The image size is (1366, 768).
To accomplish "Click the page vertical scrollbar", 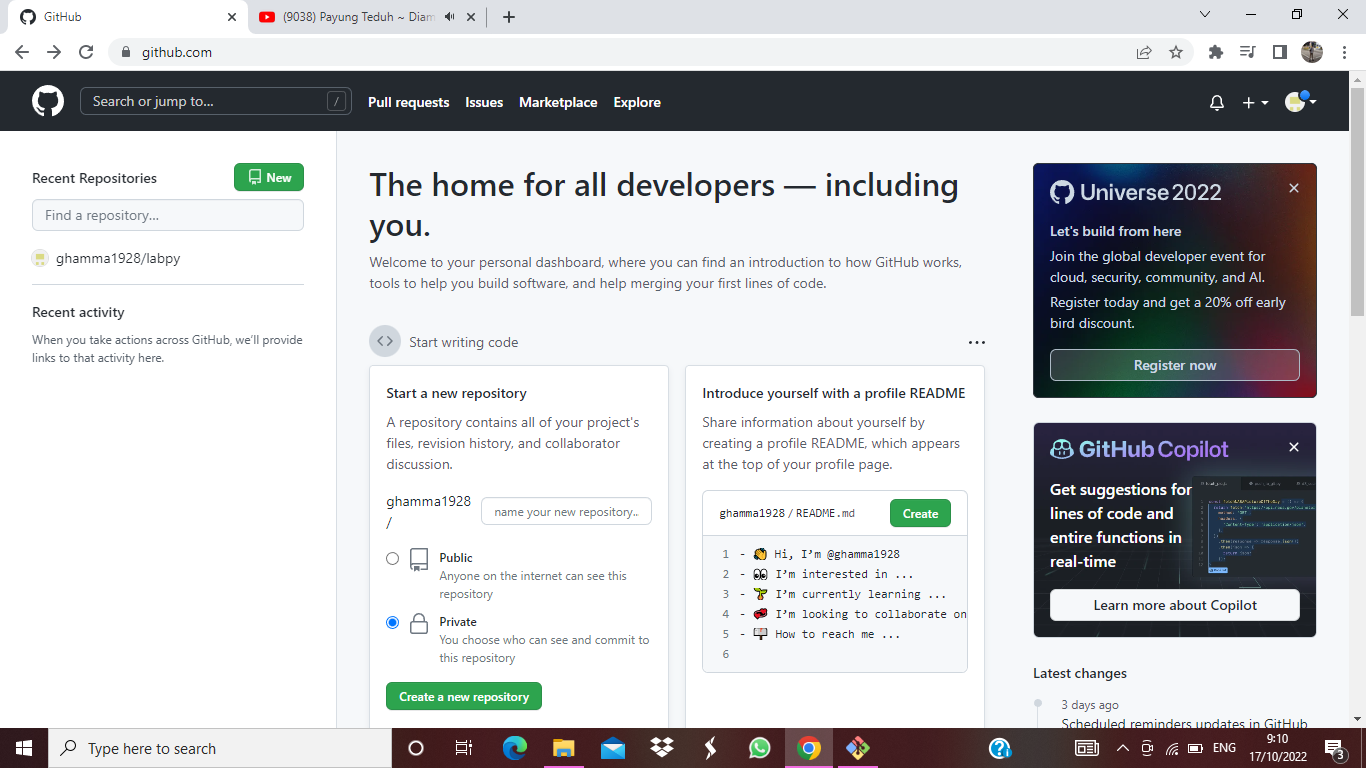I will coord(1358,200).
